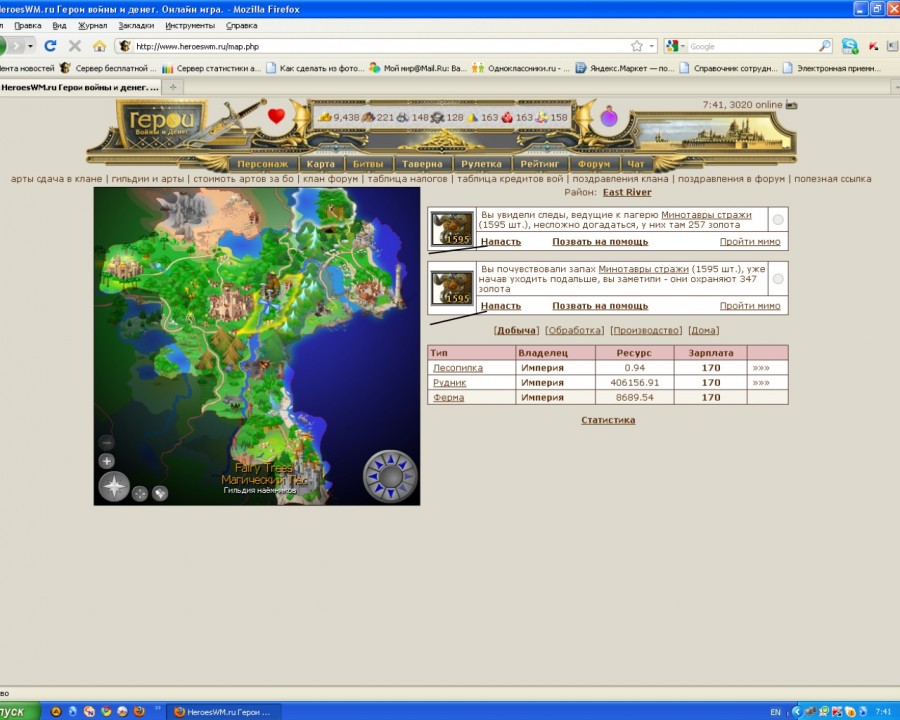Click the purple mana potion icon
This screenshot has width=900, height=720.
[x=608, y=117]
